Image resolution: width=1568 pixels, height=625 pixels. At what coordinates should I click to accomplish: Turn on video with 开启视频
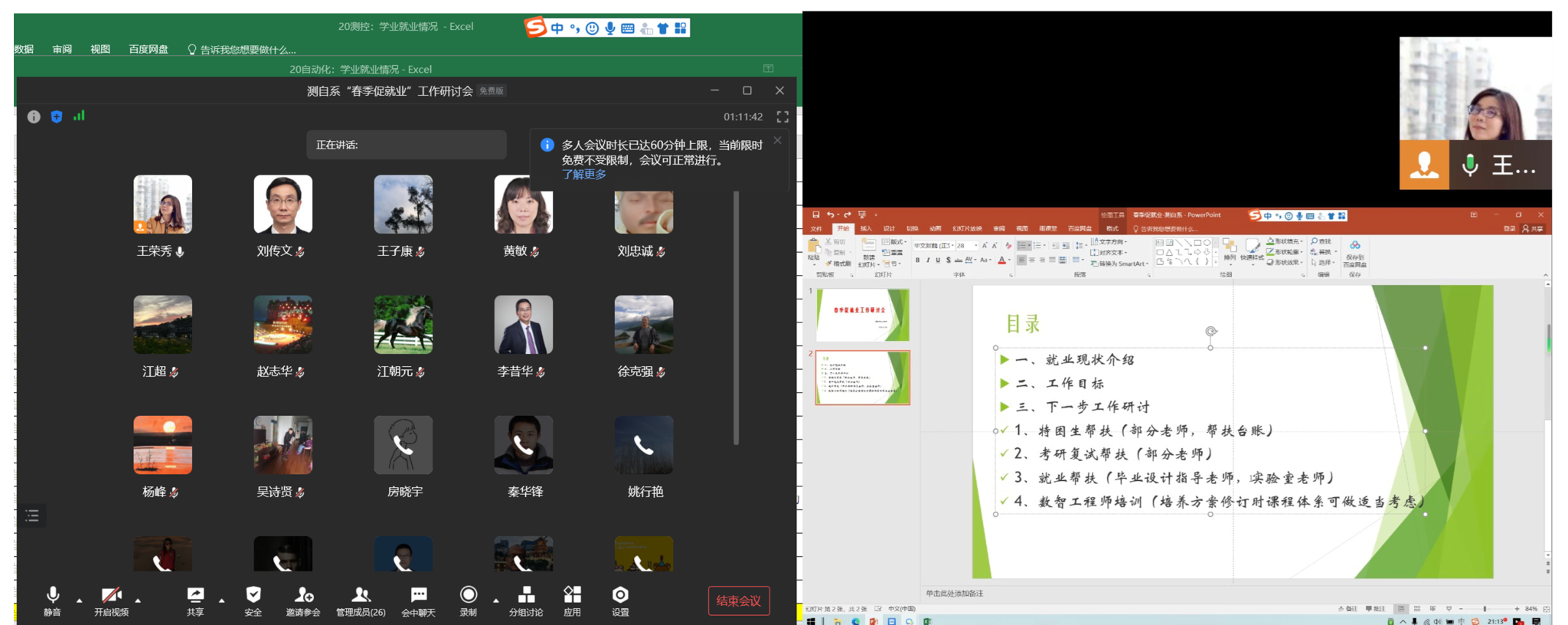point(111,600)
